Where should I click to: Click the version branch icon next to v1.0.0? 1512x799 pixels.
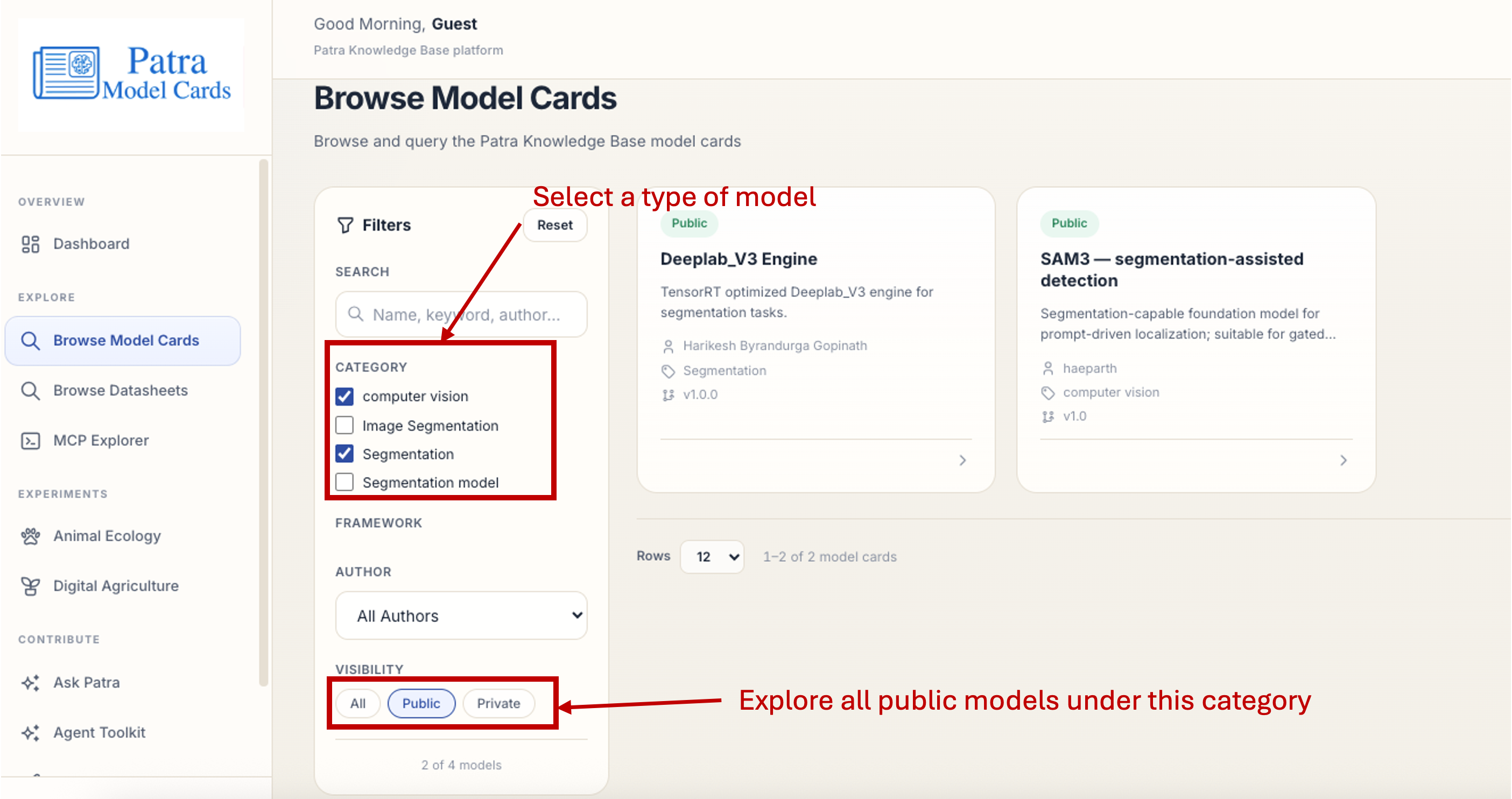[668, 395]
